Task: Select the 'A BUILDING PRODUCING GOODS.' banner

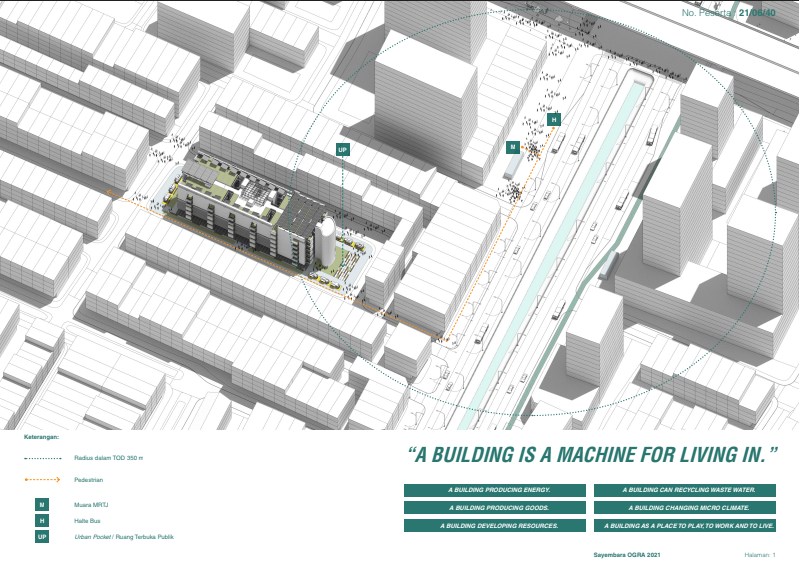Action: (x=495, y=508)
